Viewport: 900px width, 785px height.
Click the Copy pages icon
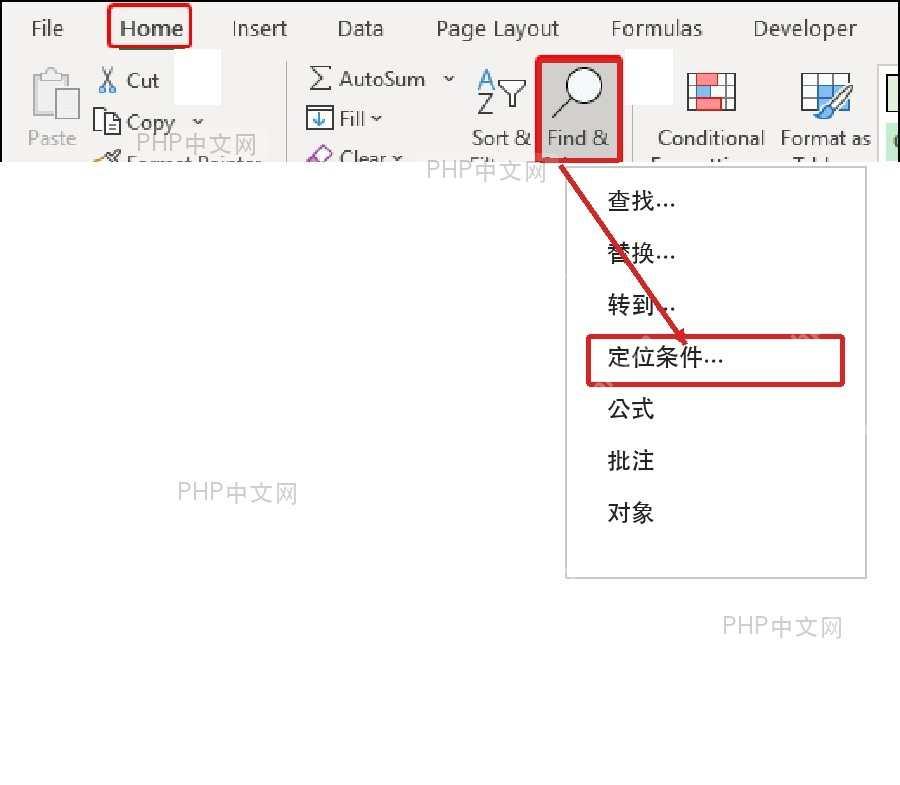(107, 121)
